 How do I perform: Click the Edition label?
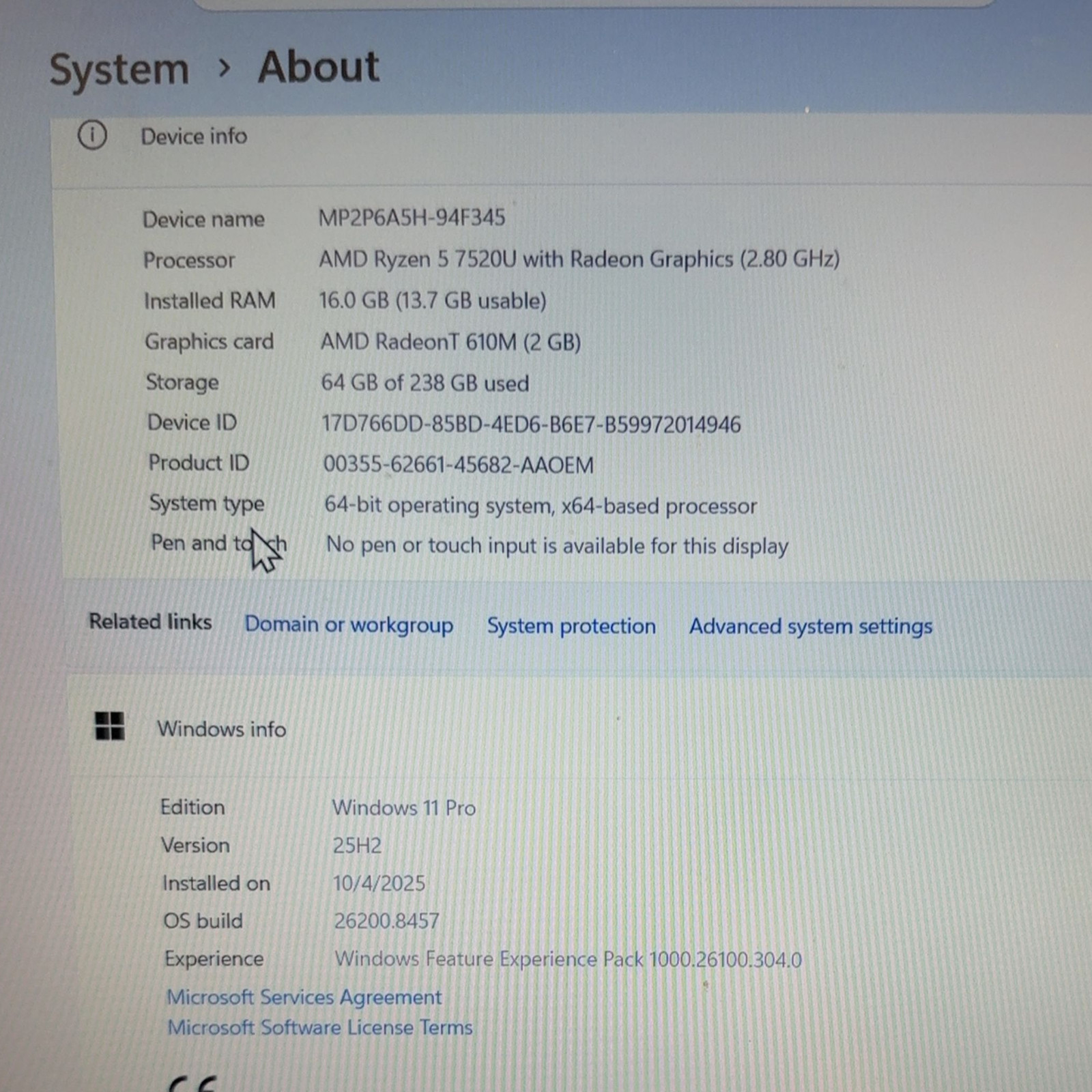click(x=192, y=807)
